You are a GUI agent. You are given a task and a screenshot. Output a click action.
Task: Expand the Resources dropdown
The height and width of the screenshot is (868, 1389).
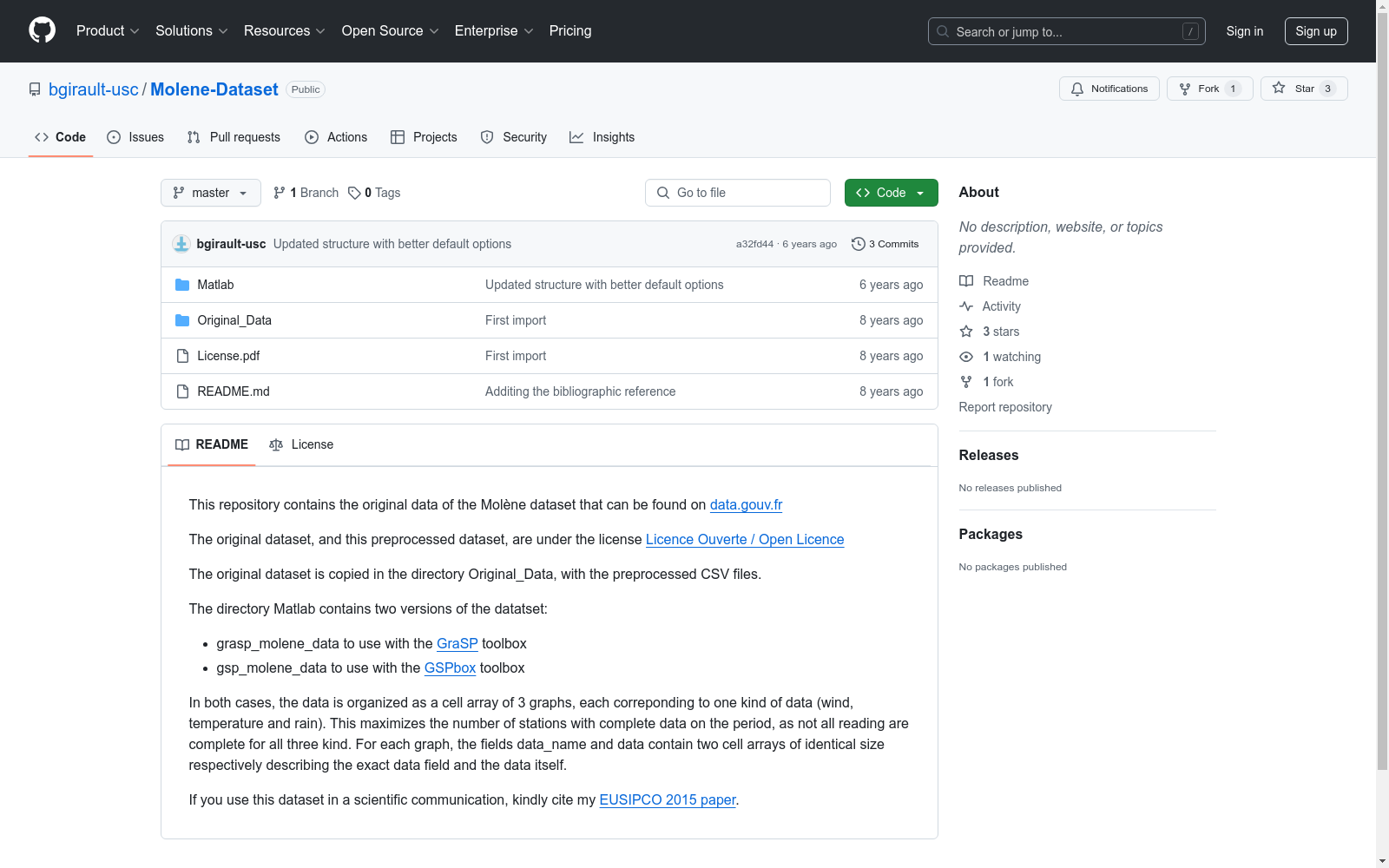[285, 31]
